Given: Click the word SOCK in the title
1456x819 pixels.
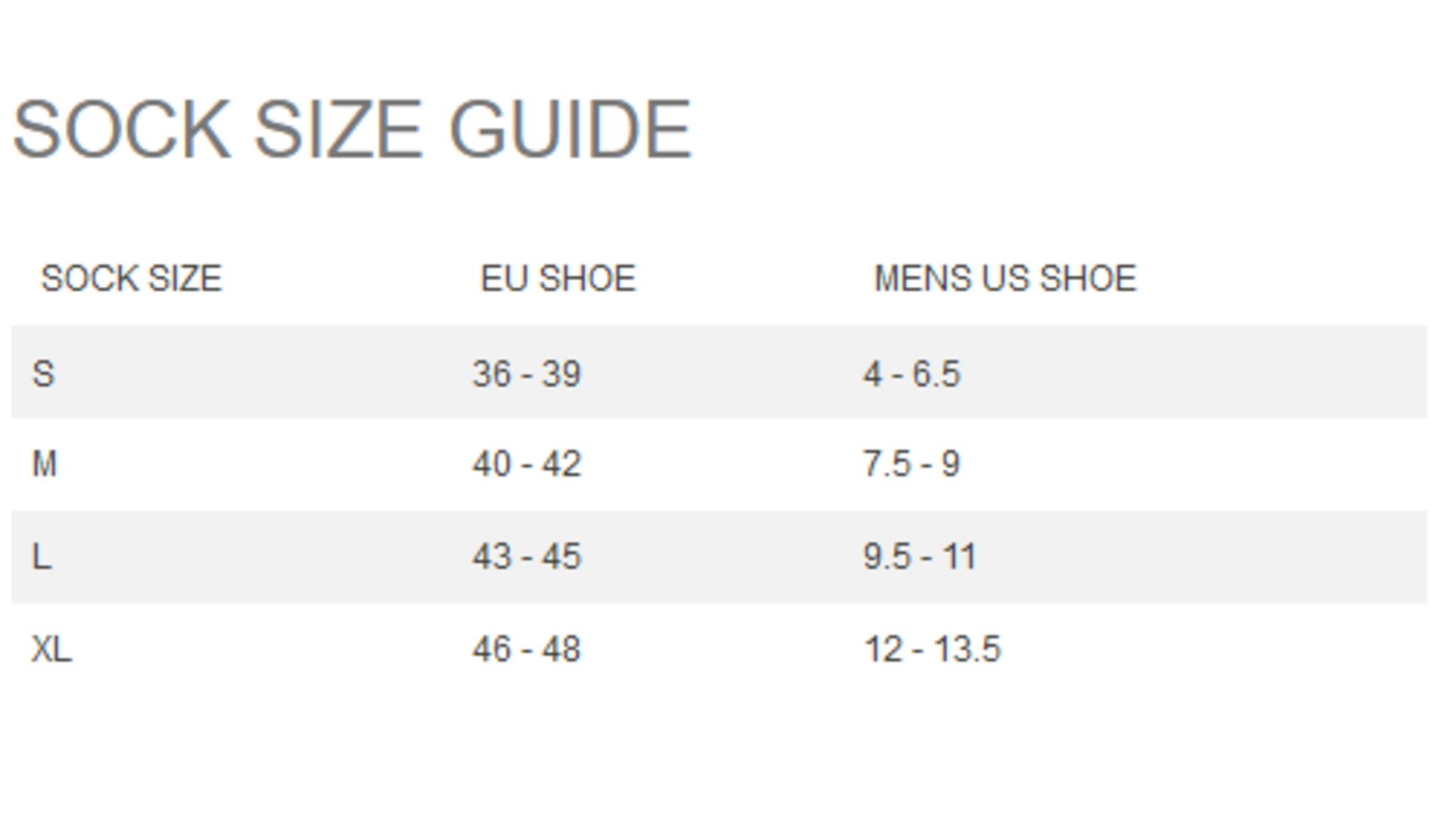Looking at the screenshot, I should [121, 130].
